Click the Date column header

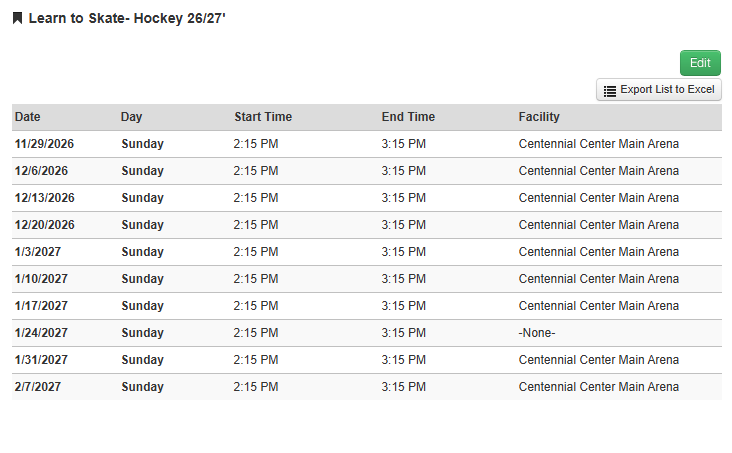pos(28,117)
